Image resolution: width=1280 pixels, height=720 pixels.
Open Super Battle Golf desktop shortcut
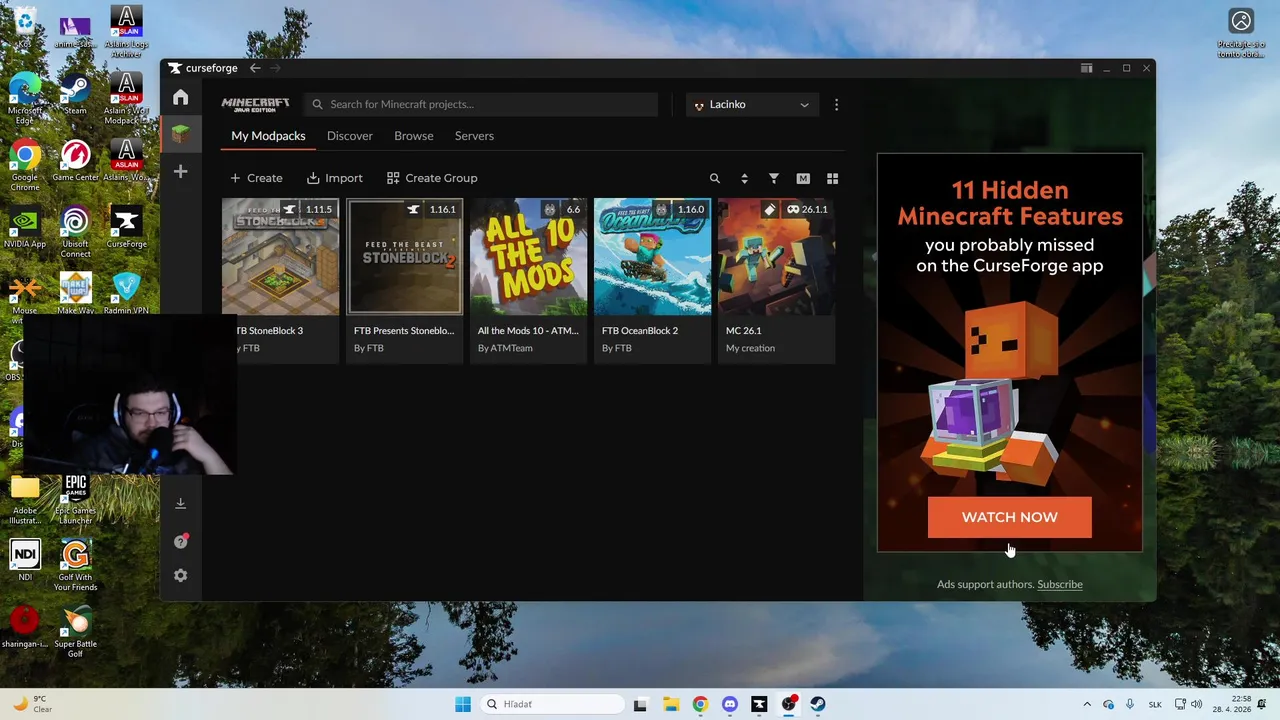pyautogui.click(x=75, y=631)
